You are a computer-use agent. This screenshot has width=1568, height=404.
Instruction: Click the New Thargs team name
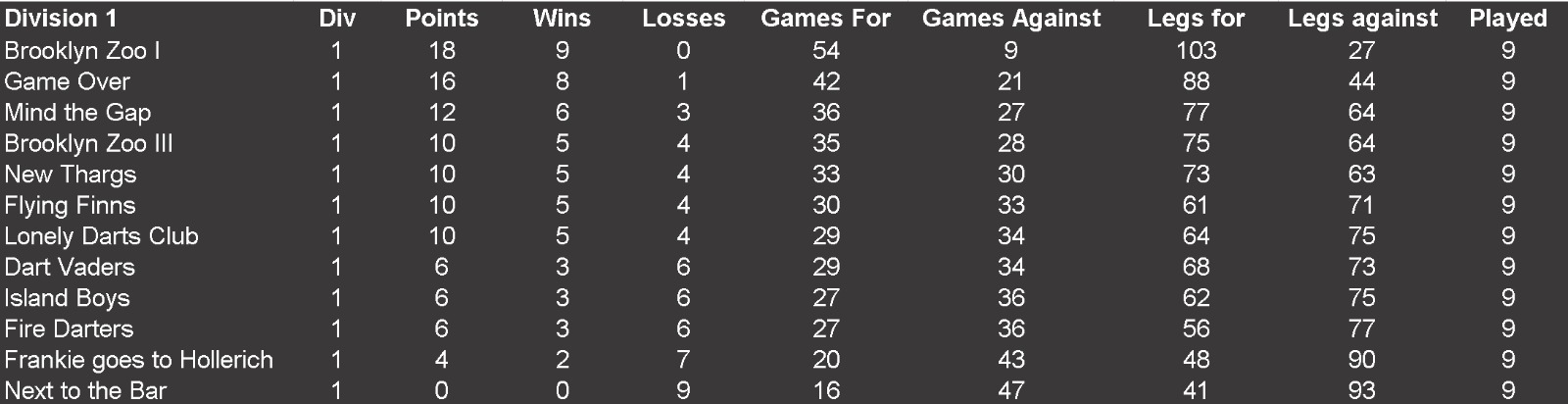pyautogui.click(x=71, y=175)
